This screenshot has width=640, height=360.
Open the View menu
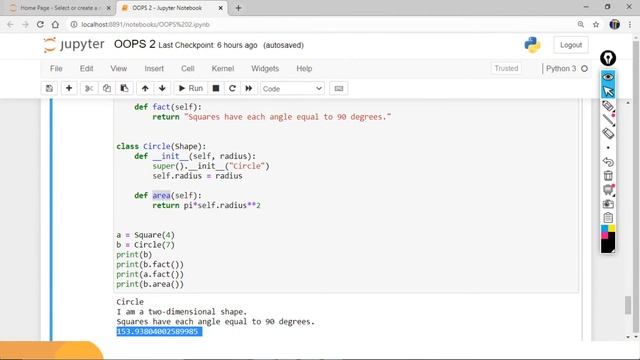click(x=118, y=69)
